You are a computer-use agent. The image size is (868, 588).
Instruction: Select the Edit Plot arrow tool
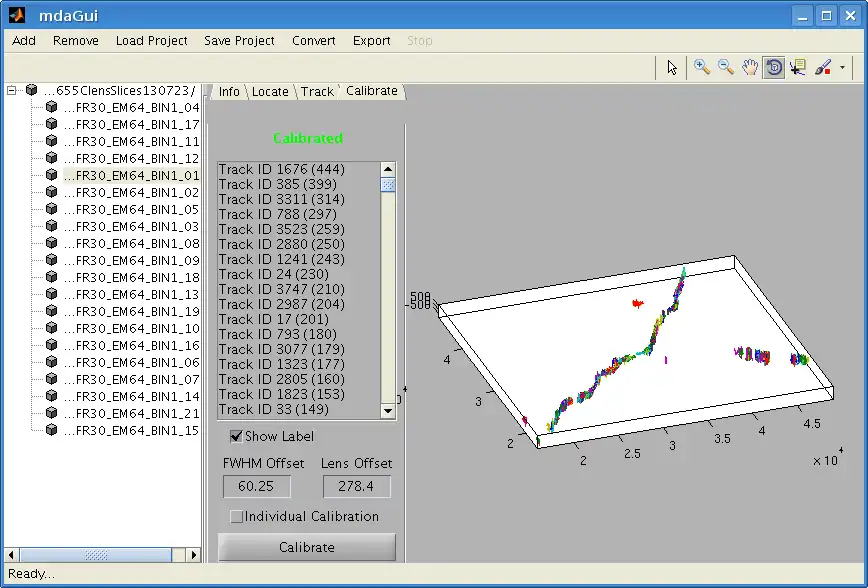tap(672, 67)
